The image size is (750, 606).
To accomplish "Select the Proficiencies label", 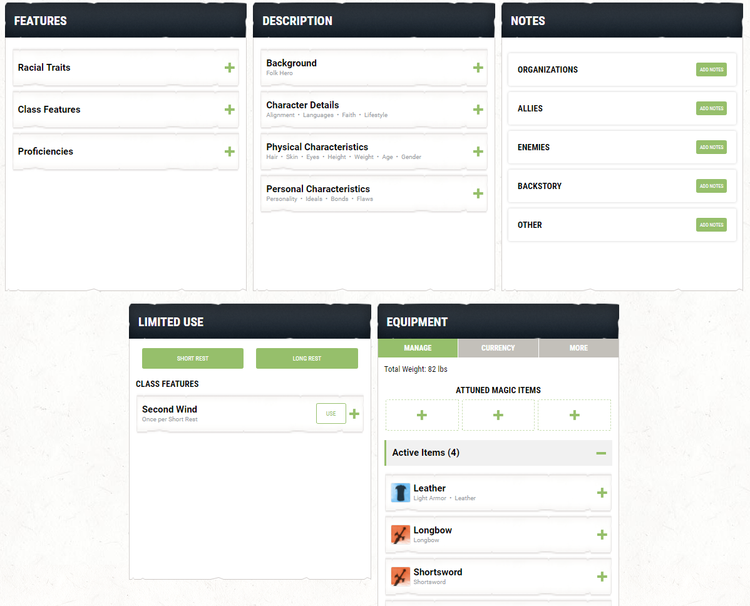I will [x=45, y=151].
